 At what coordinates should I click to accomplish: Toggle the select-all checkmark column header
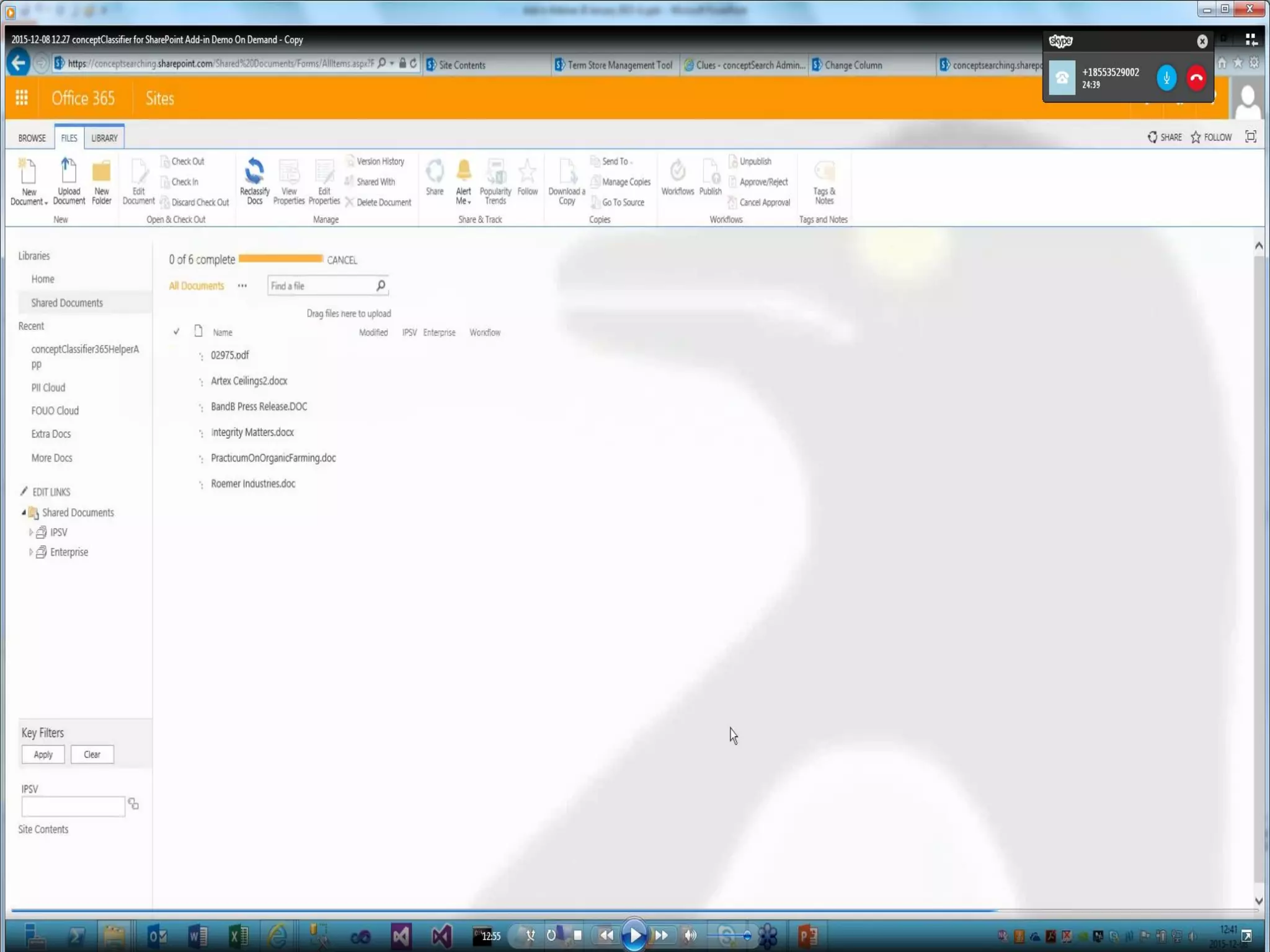[176, 332]
